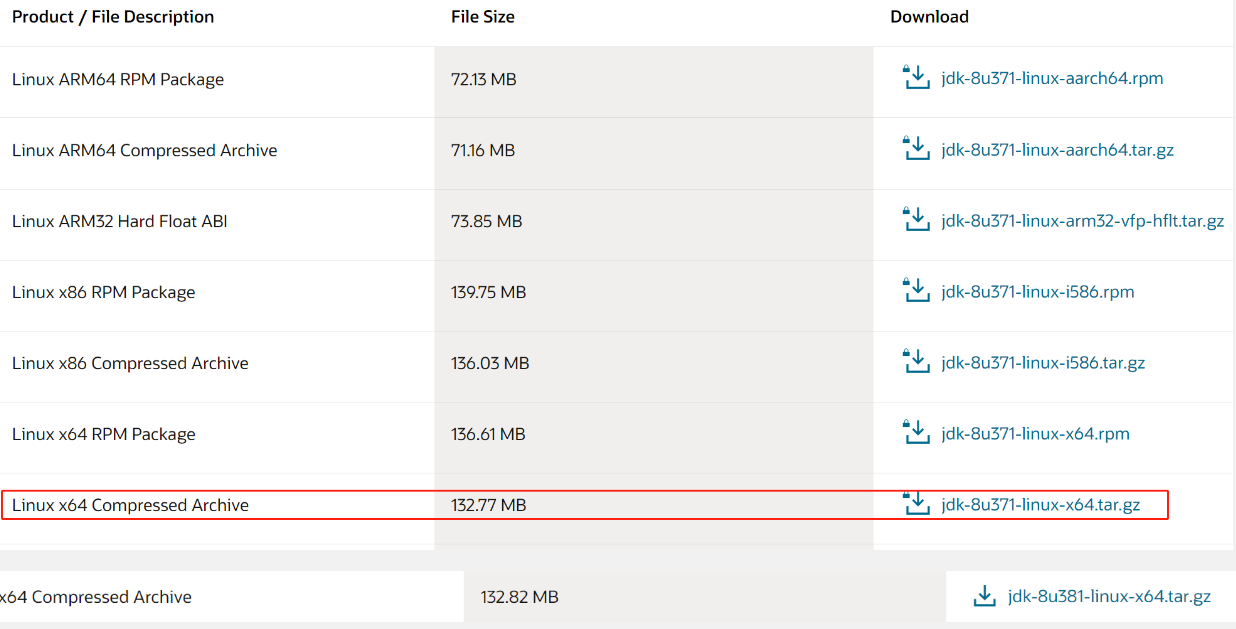This screenshot has height=629, width=1236.
Task: Click download icon for jdk-8u371-linux-aarch64.rpm
Action: click(x=916, y=77)
